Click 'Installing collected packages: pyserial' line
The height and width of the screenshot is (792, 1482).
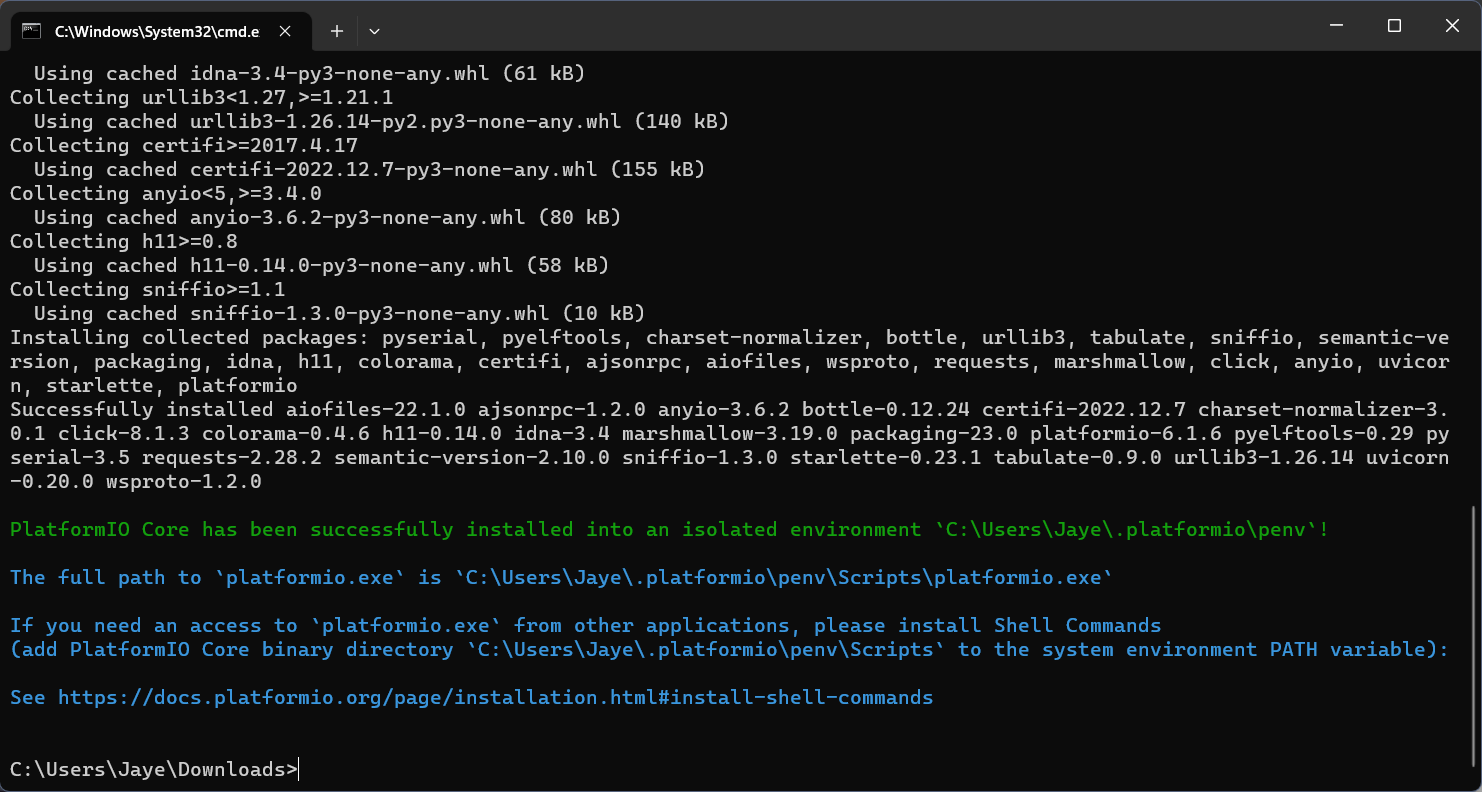pos(729,337)
